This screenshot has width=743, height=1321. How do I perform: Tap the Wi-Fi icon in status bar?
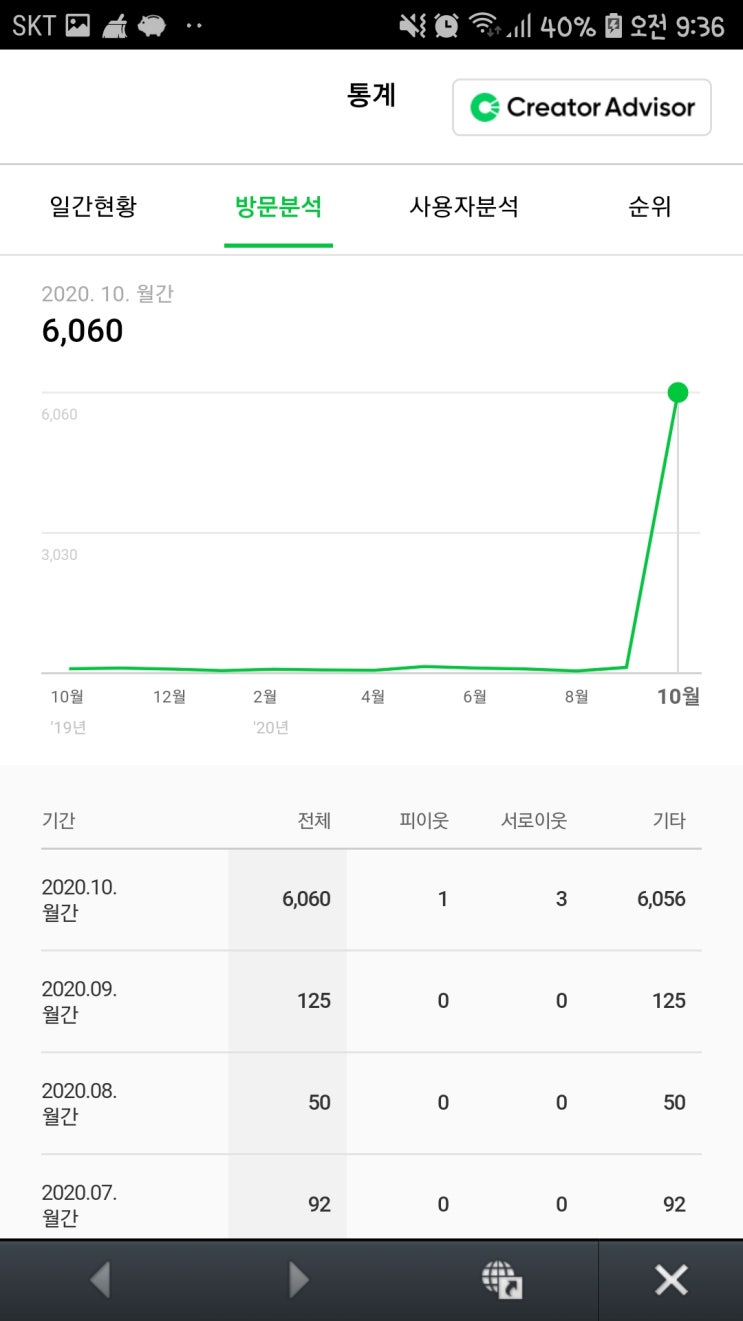tap(483, 25)
